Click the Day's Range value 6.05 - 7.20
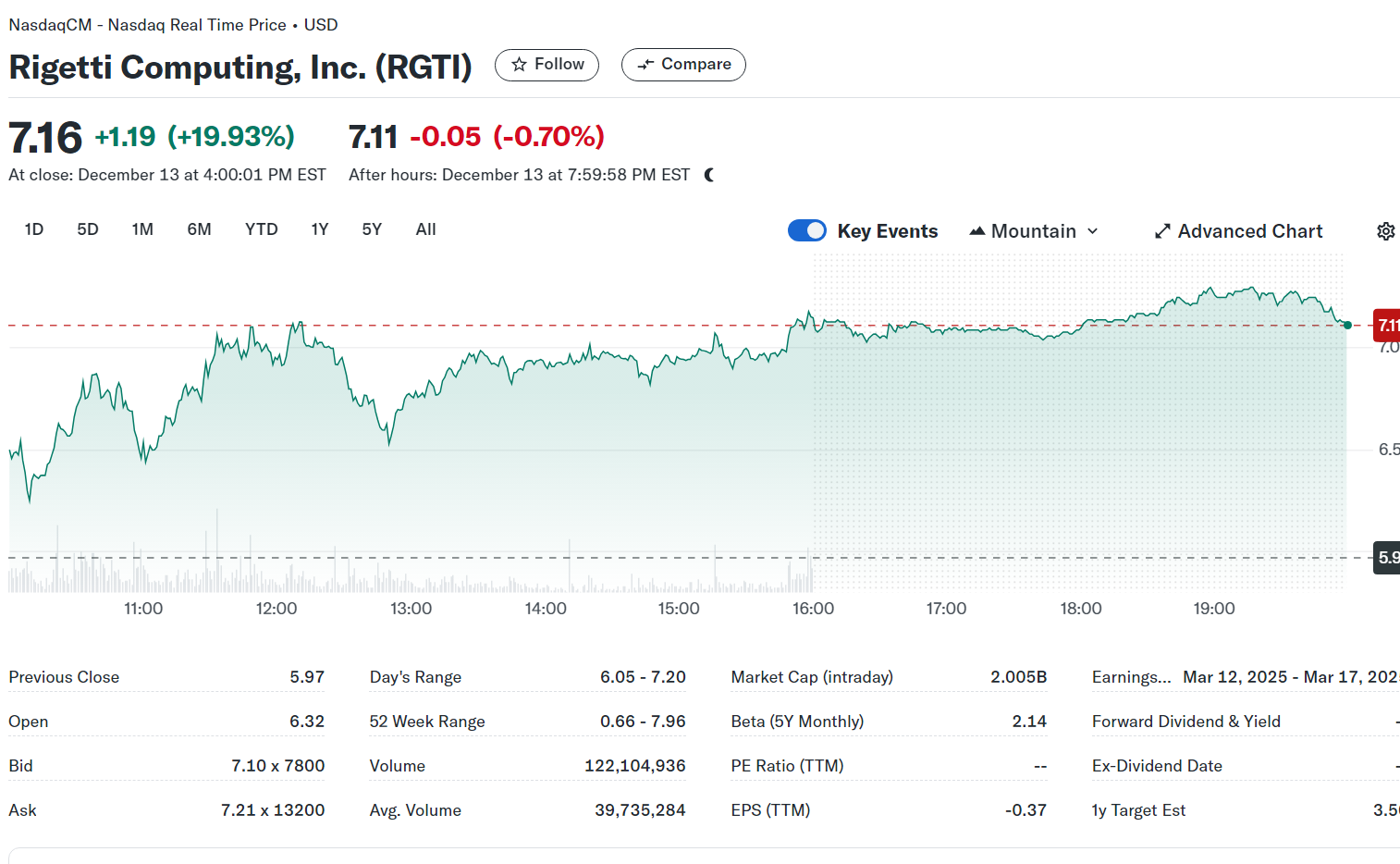Viewport: 1400px width, 864px height. [x=643, y=677]
